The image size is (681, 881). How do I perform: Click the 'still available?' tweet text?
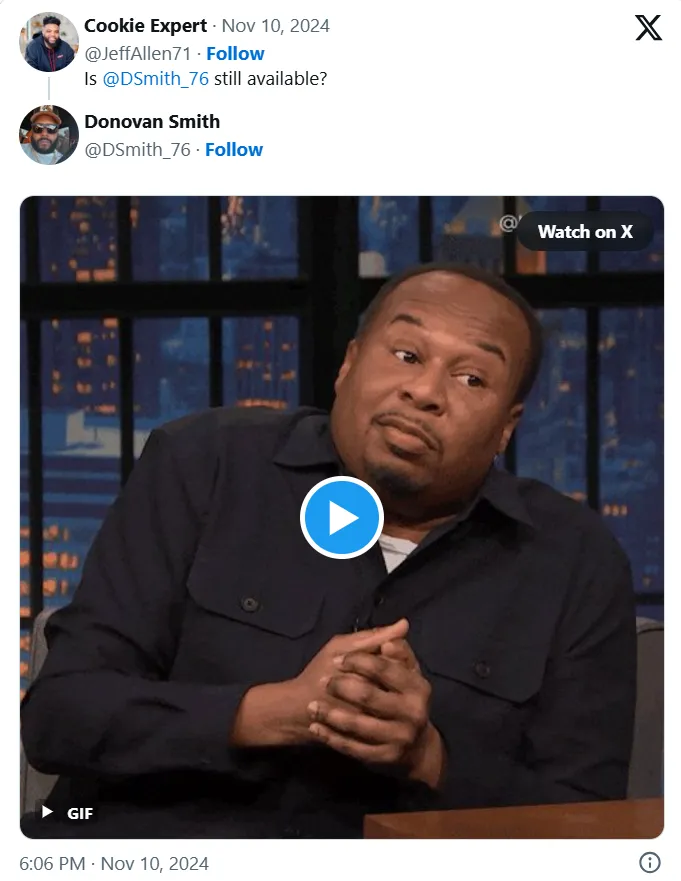(x=270, y=79)
